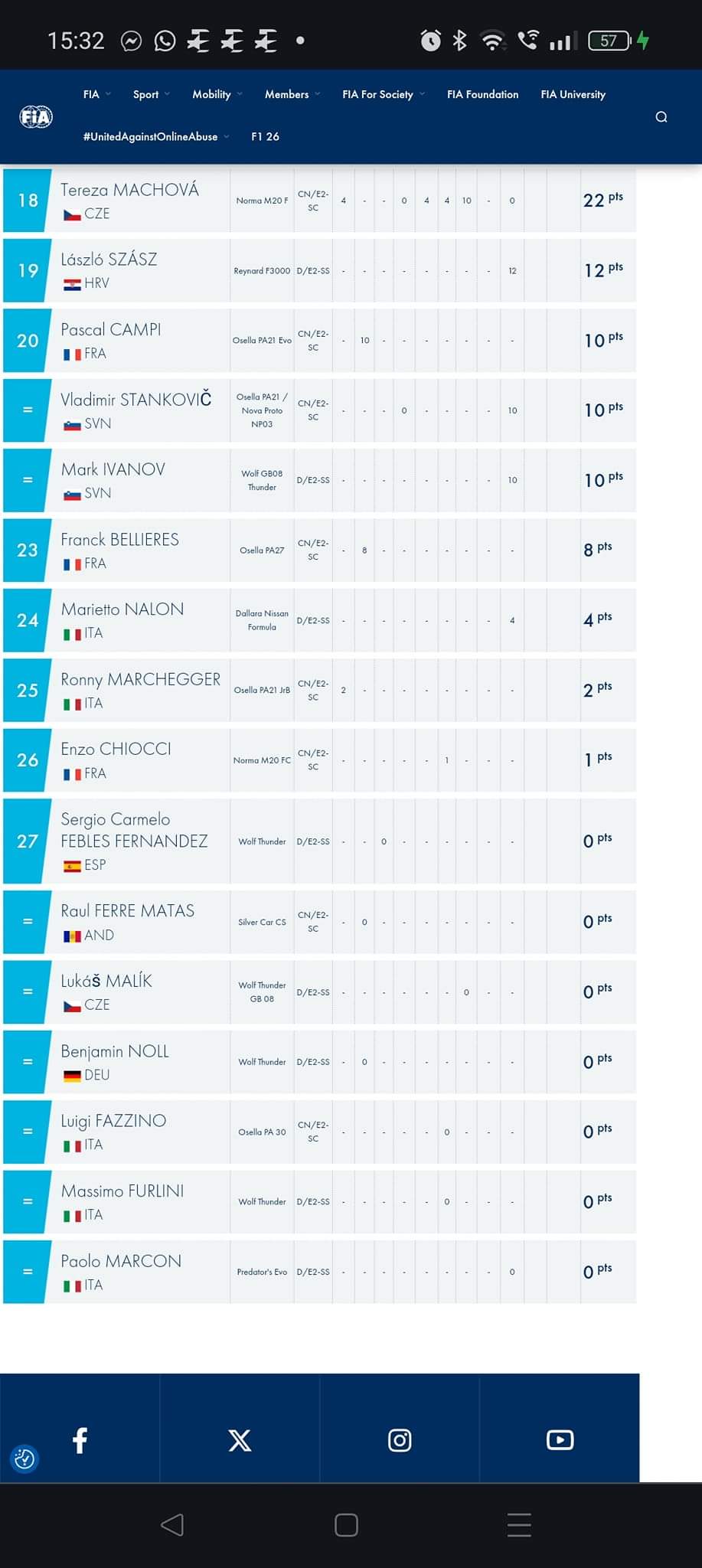Expand the #UnitedAgainstOnlineAbuse menu
The width and height of the screenshot is (702, 1568).
155,136
